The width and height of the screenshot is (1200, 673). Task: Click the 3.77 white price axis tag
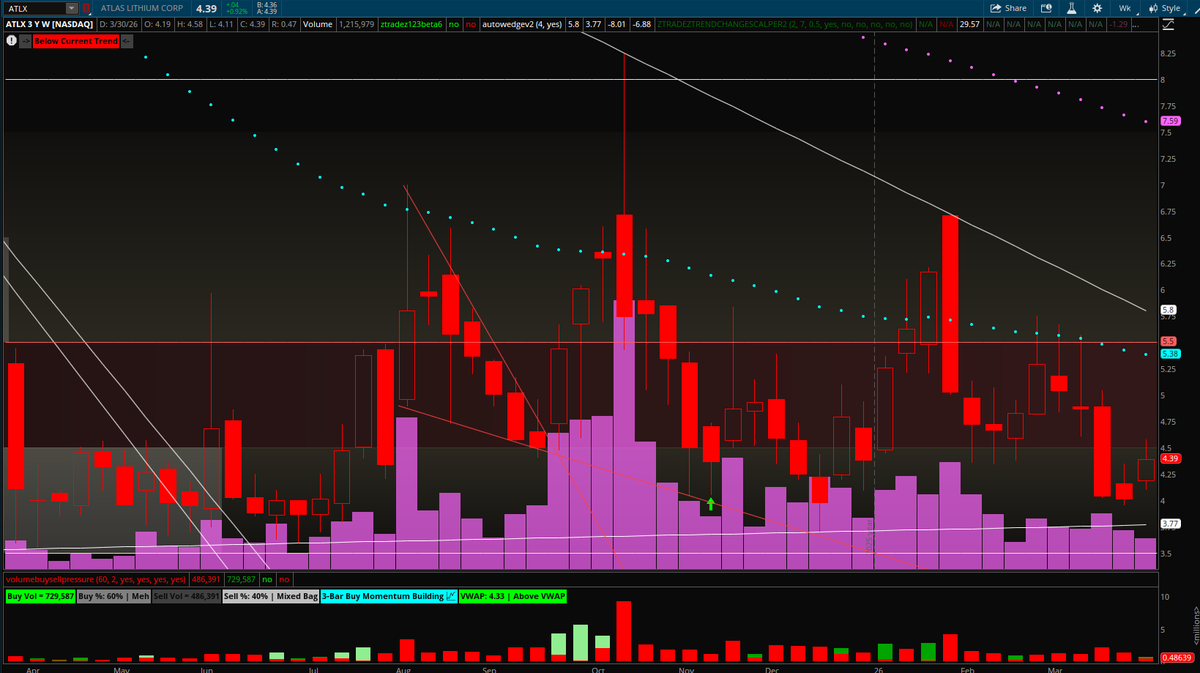coord(1171,523)
